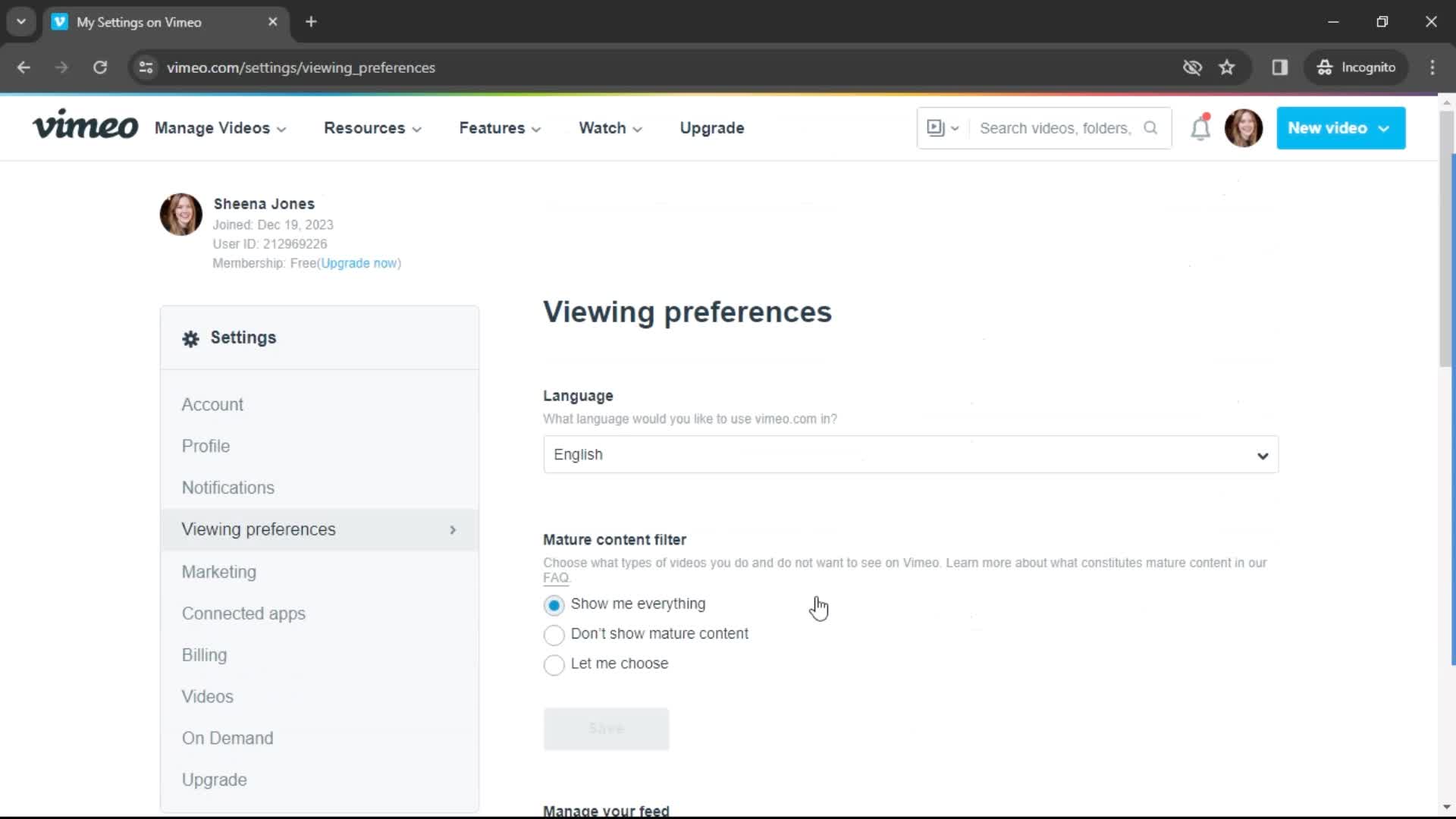Open the Watch menu

[610, 128]
